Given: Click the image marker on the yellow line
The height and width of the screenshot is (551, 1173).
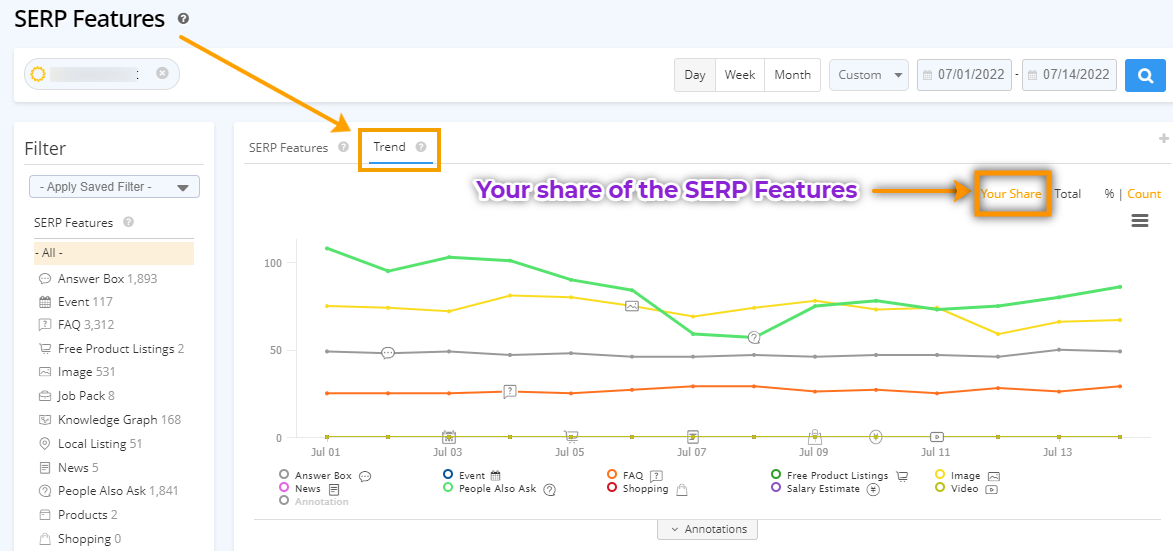Looking at the screenshot, I should tap(632, 306).
